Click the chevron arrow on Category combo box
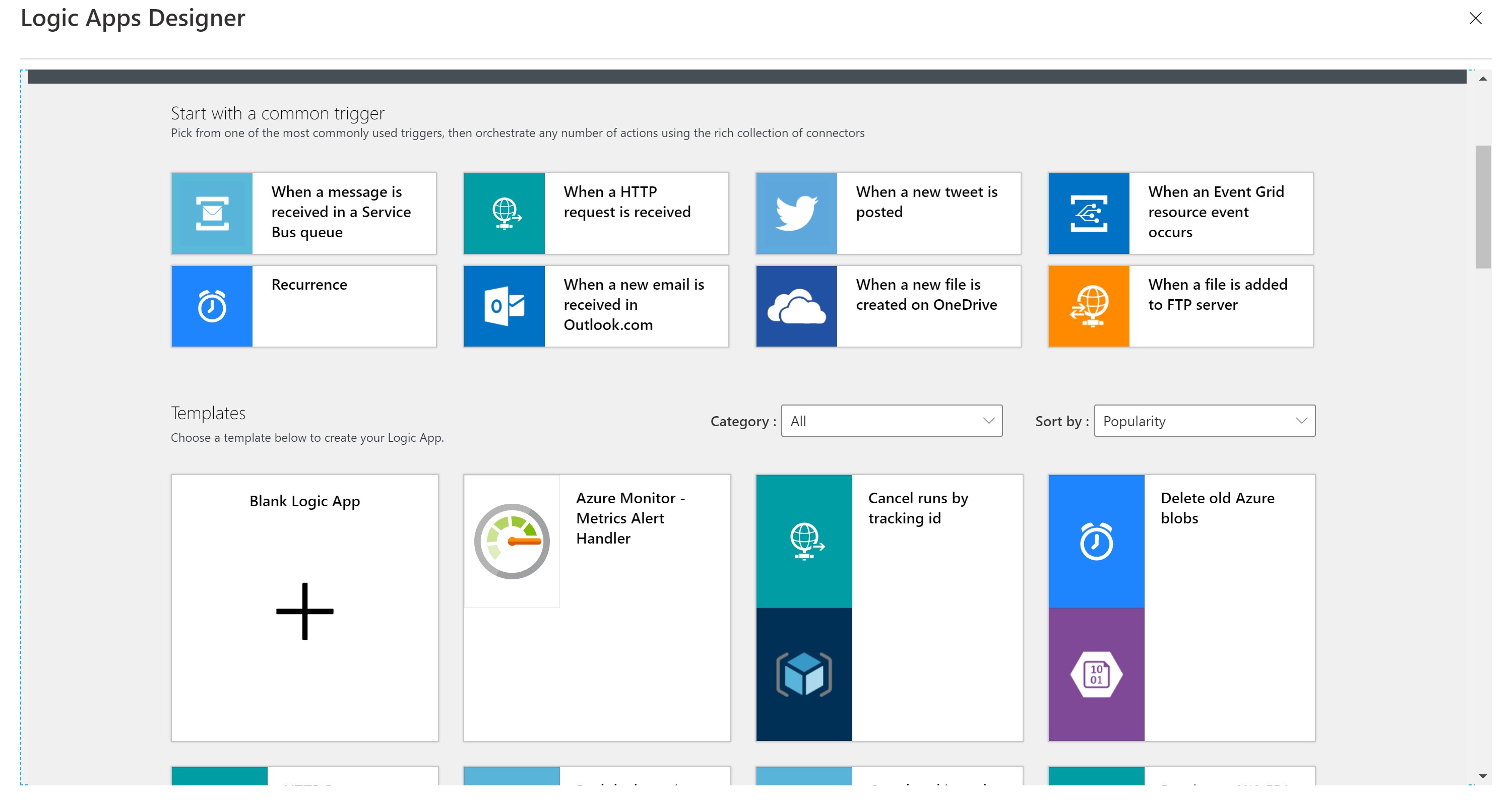 click(988, 421)
